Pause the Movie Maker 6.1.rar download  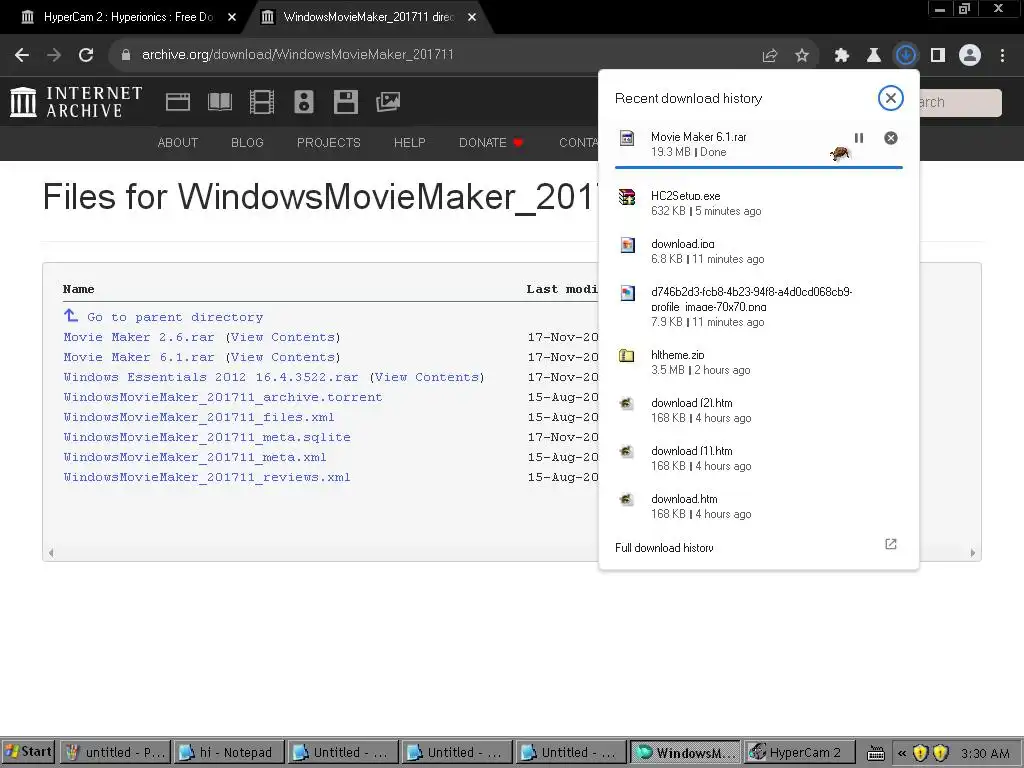(859, 138)
